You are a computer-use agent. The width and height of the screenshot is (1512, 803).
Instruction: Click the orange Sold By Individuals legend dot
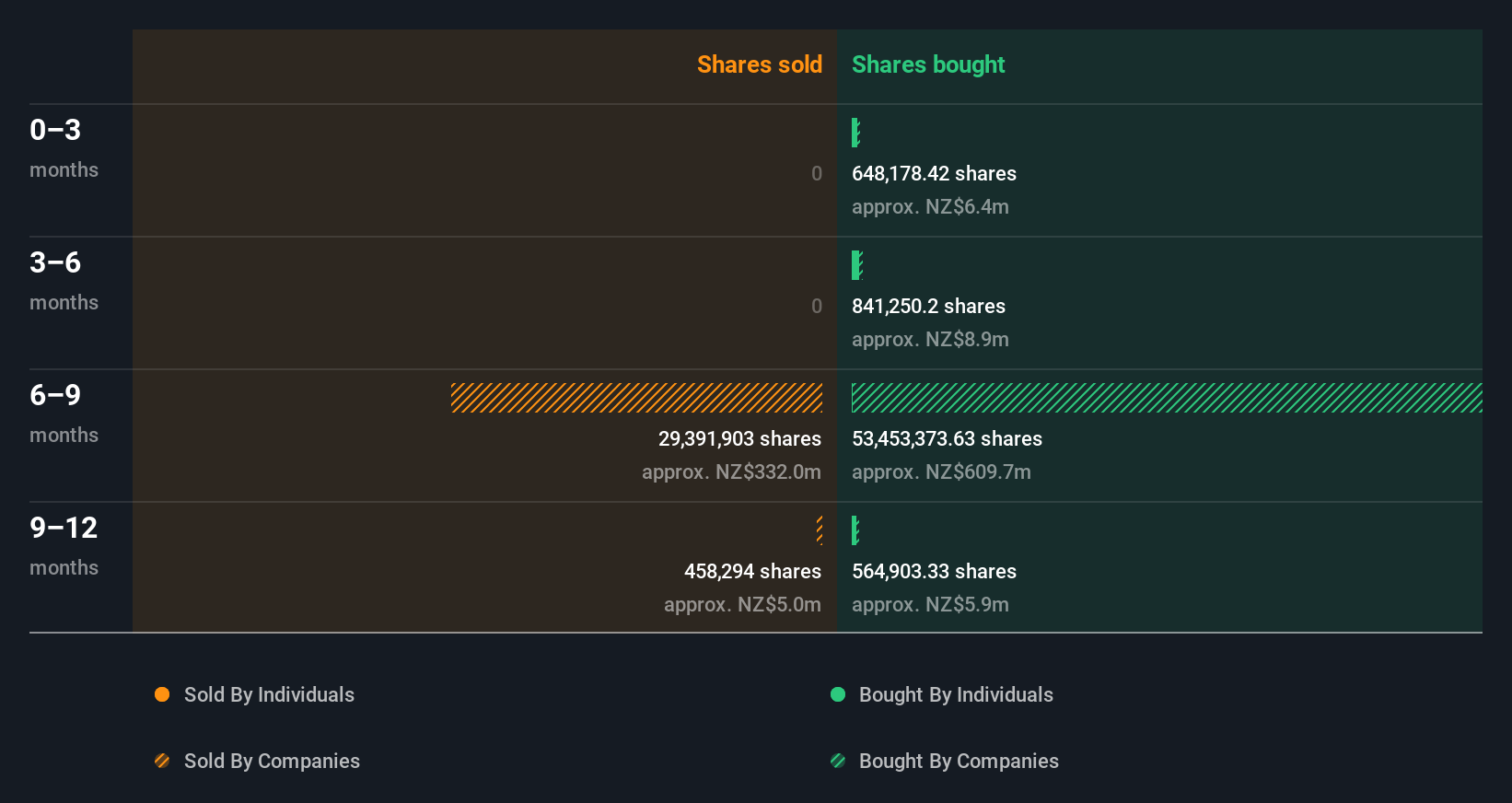162,694
